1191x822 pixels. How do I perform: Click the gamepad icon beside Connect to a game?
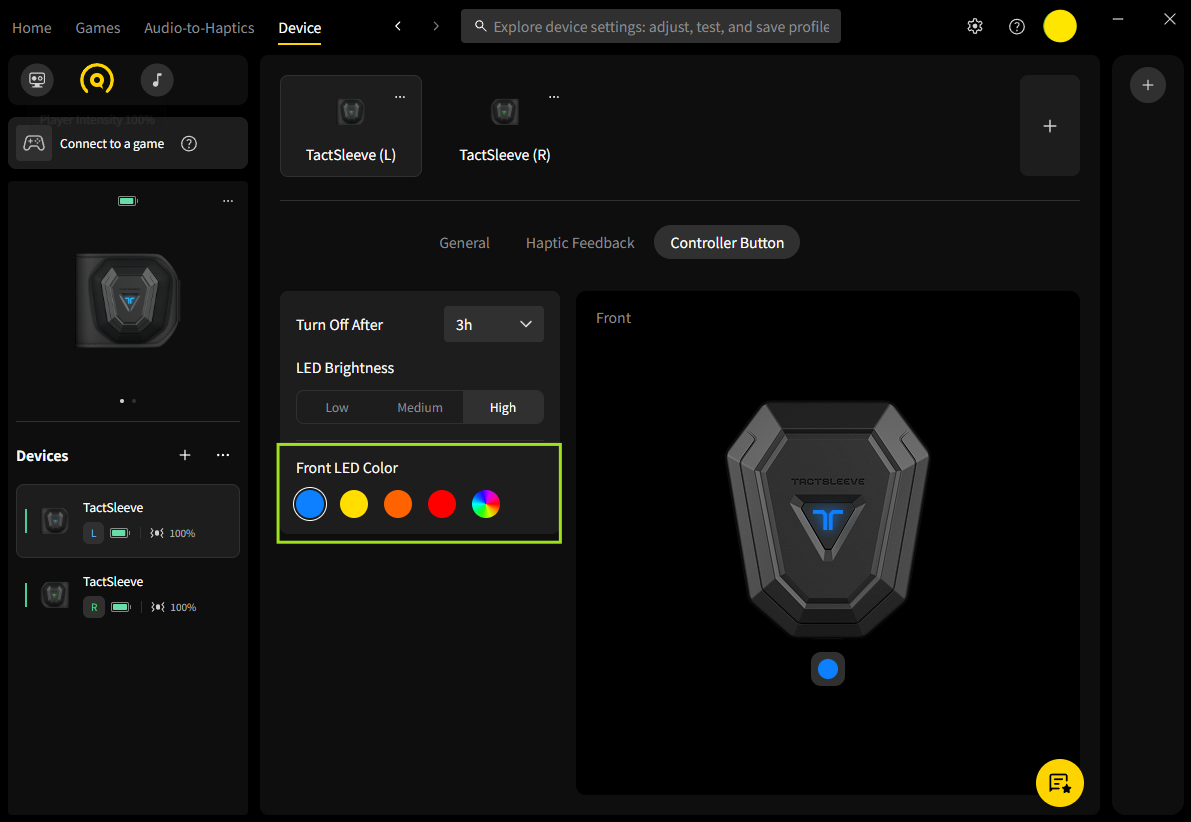tap(34, 144)
